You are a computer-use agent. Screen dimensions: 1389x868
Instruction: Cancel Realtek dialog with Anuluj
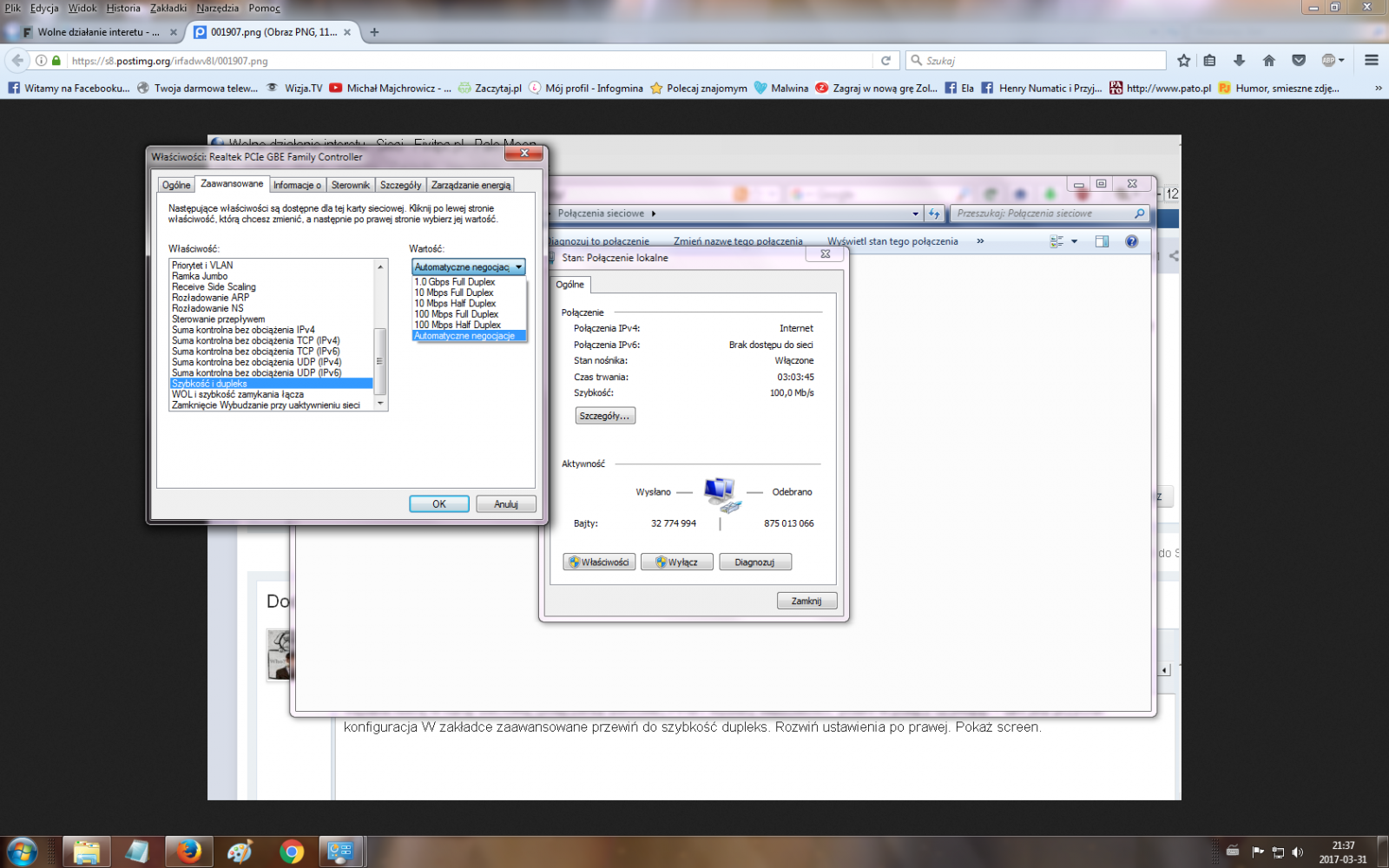click(506, 504)
